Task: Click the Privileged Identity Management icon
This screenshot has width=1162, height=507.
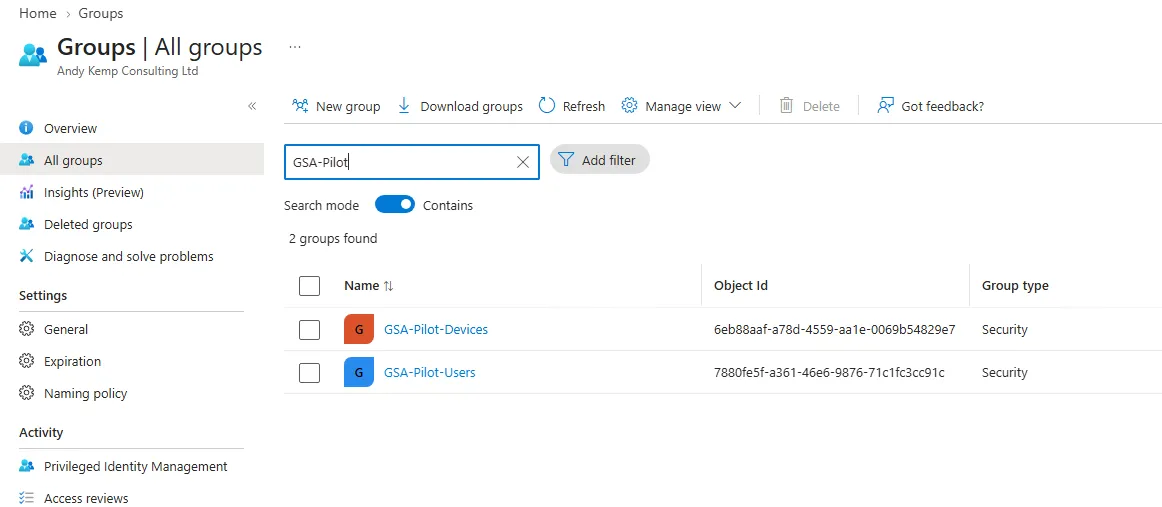Action: coord(27,466)
